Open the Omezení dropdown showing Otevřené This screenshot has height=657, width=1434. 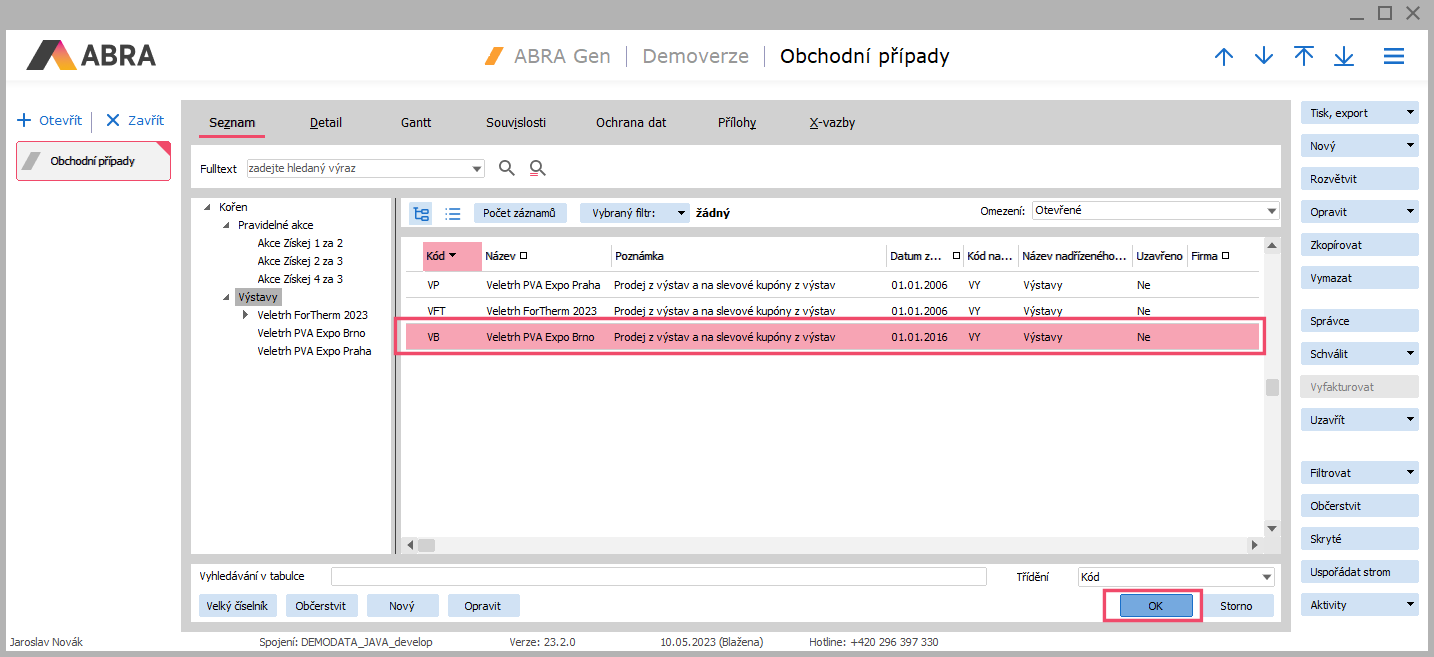(1155, 211)
